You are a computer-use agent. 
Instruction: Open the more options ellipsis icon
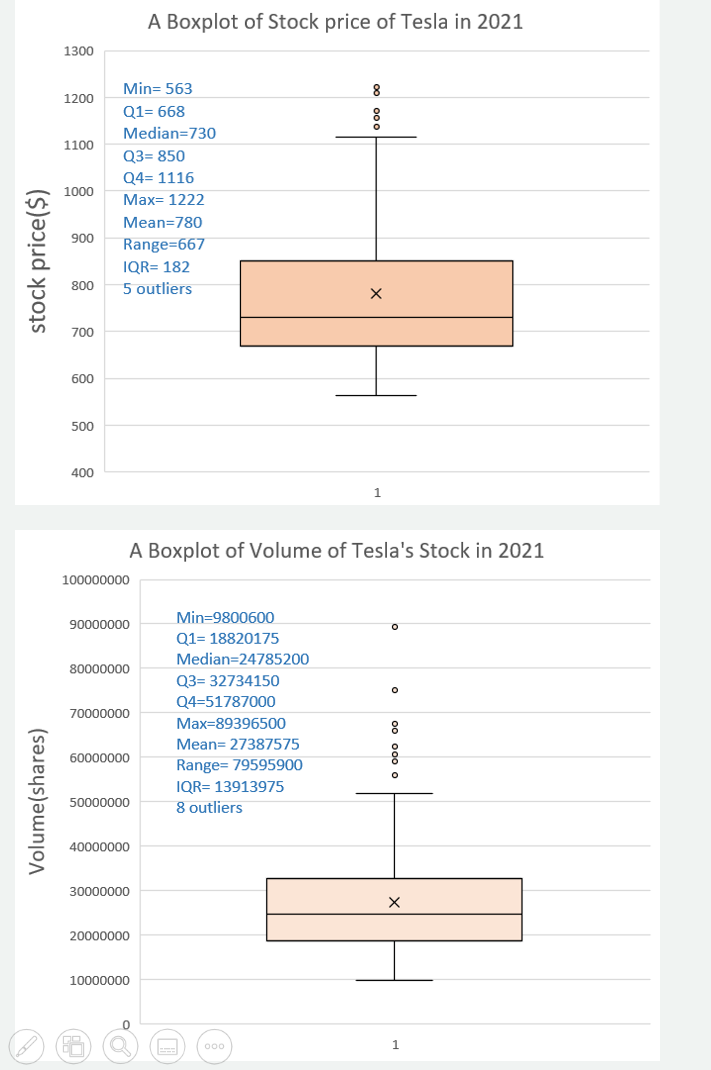(x=213, y=1046)
